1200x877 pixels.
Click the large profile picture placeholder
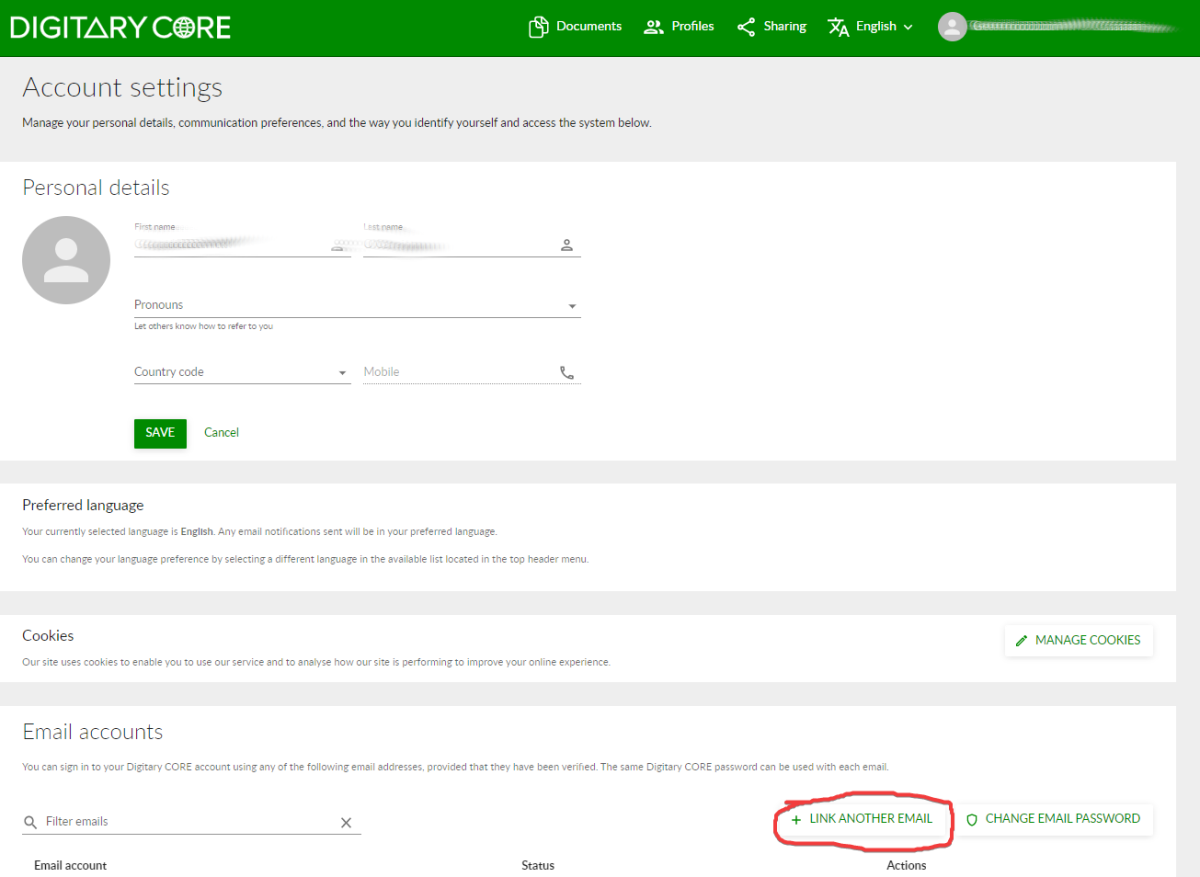click(x=66, y=260)
